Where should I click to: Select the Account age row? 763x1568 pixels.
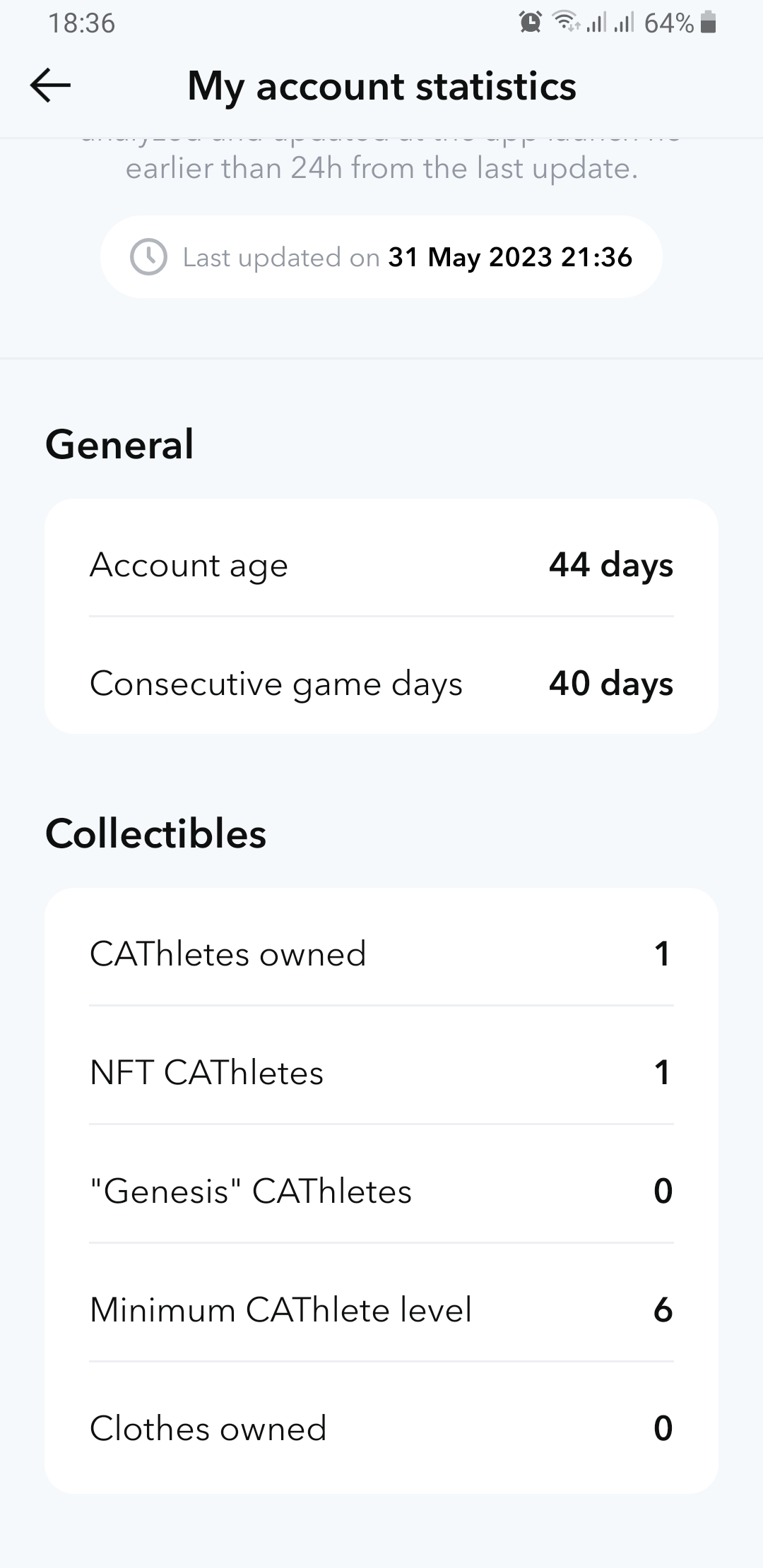pyautogui.click(x=381, y=565)
